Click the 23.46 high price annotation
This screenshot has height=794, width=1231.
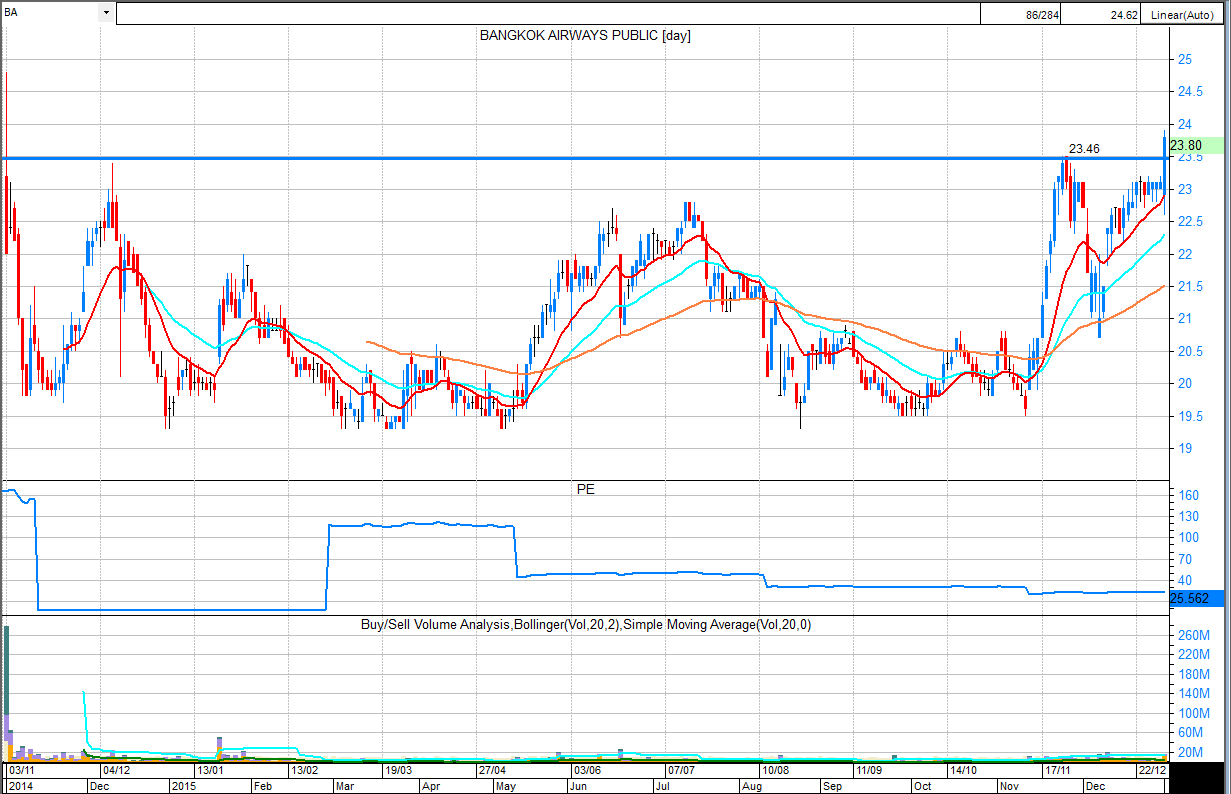(1084, 149)
